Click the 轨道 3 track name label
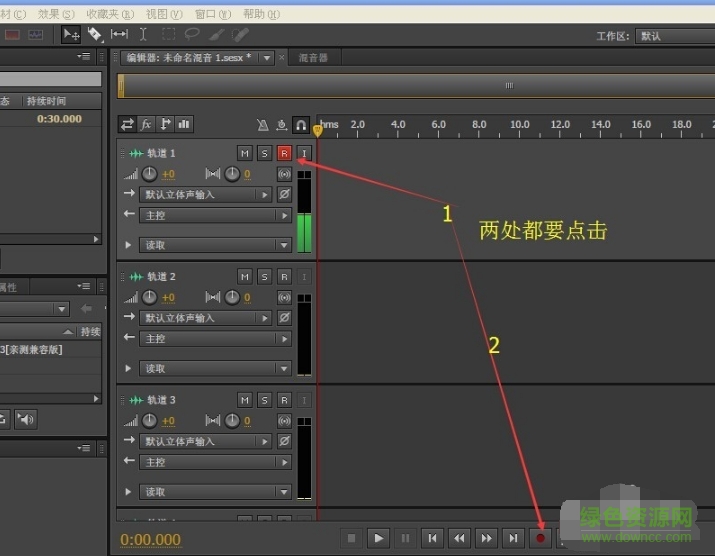 (162, 400)
